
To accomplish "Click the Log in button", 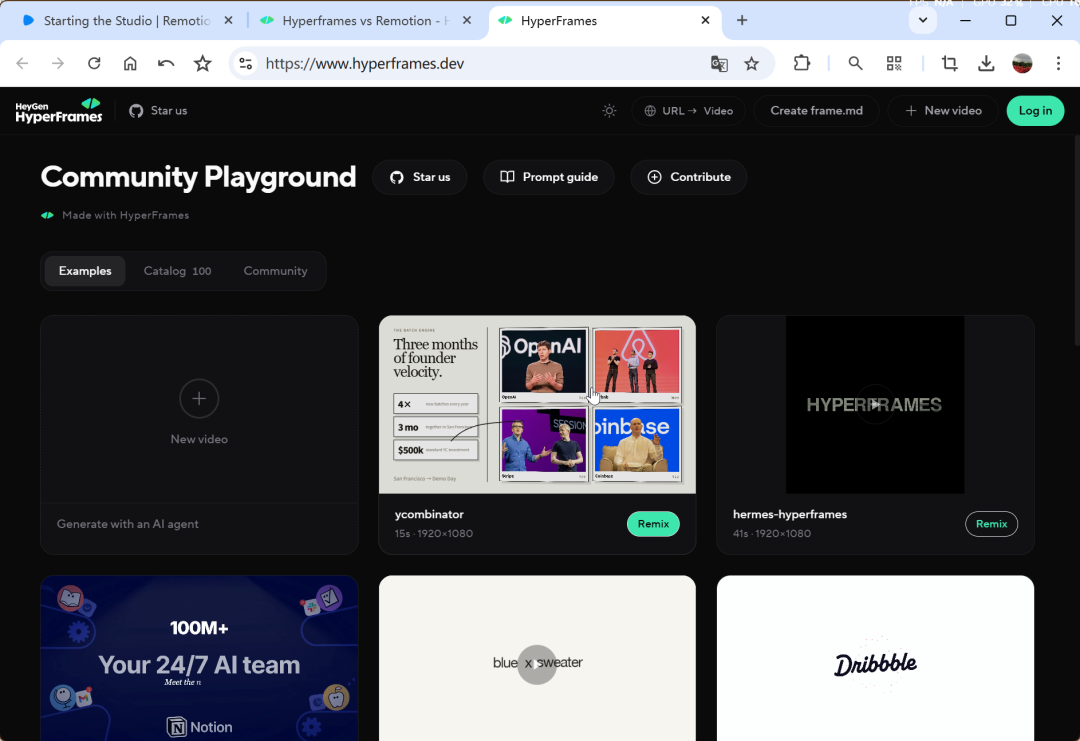I will pyautogui.click(x=1035, y=111).
